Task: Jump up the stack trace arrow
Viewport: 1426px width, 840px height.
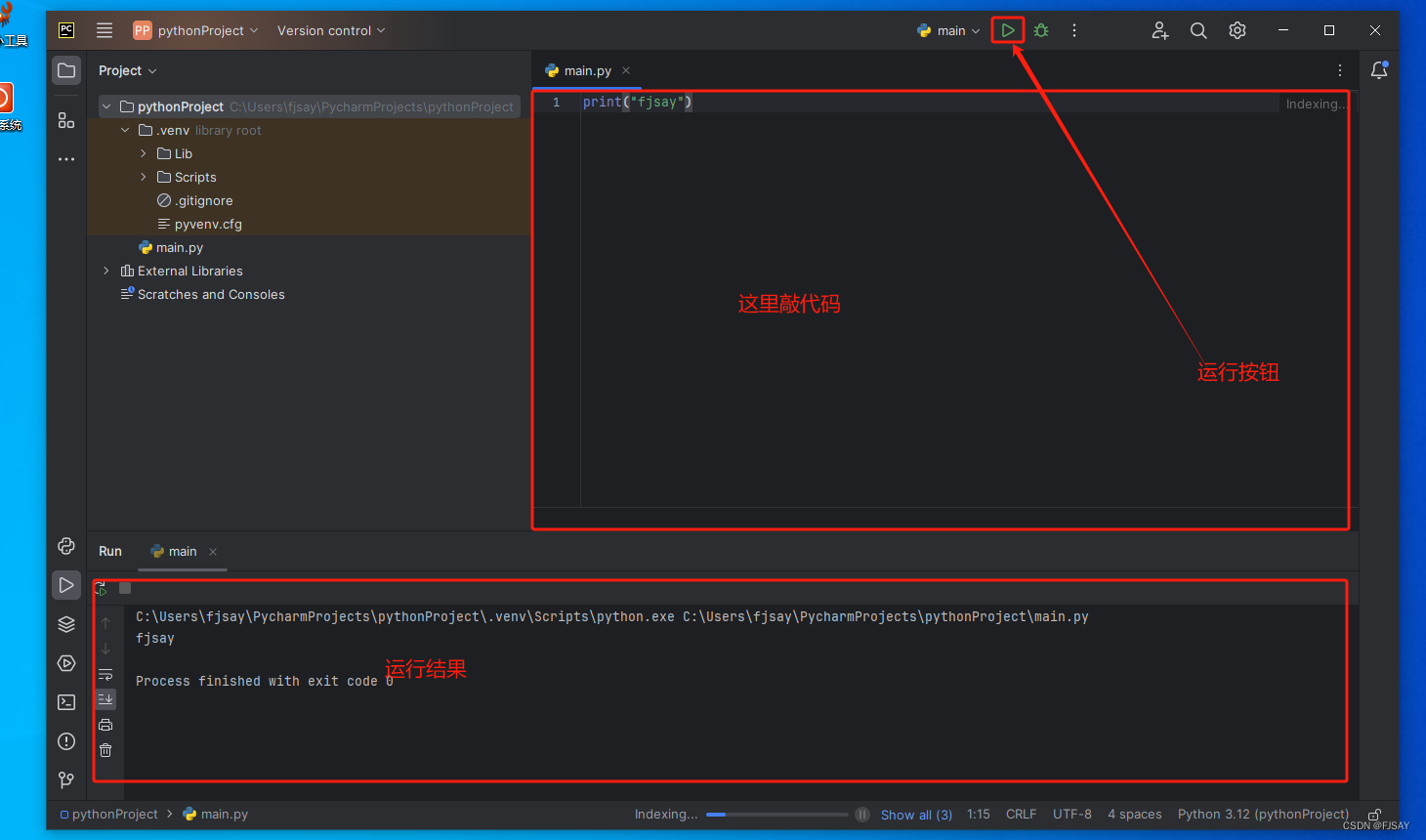Action: [105, 623]
